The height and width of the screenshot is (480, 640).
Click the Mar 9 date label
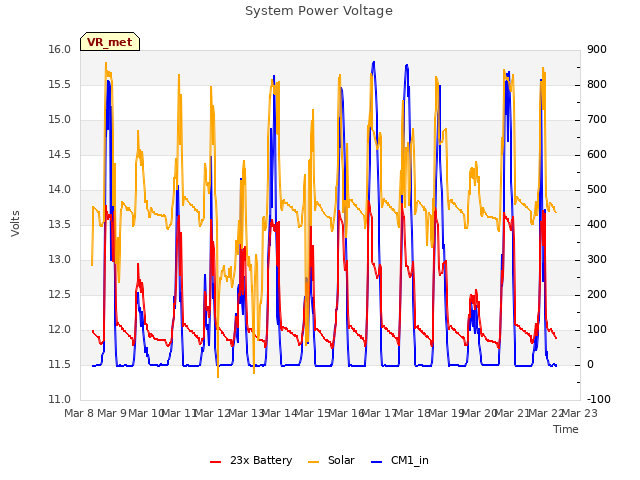point(112,413)
